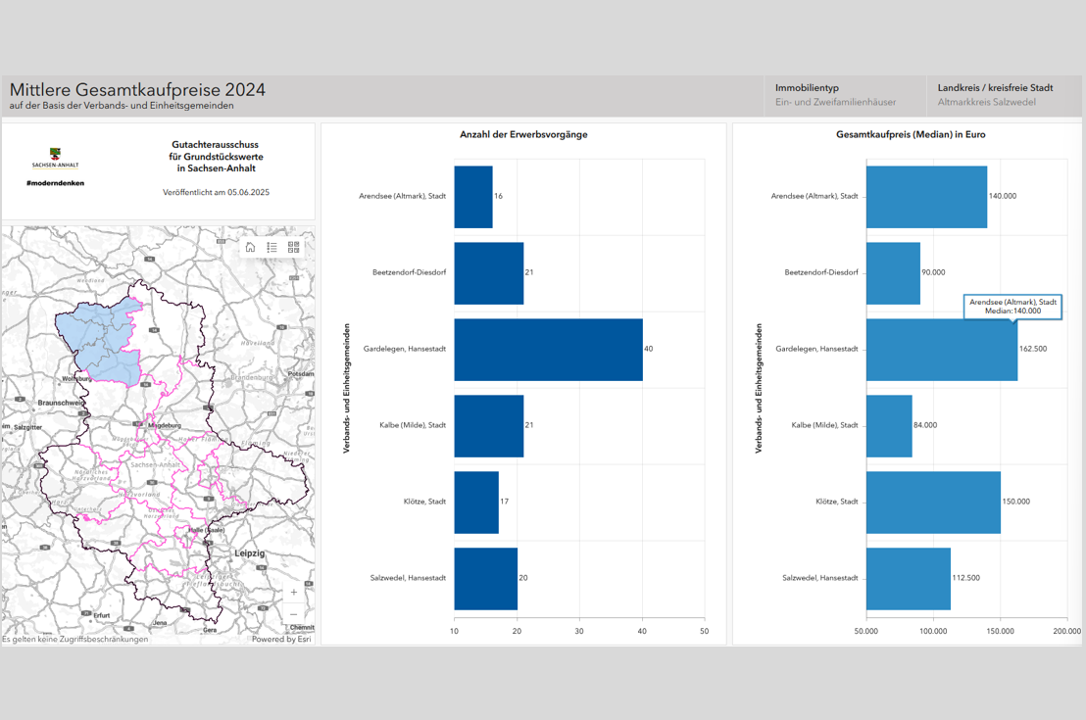Screen dimensions: 1086x720
Task: Click the map Home extent icon
Action: pos(250,247)
